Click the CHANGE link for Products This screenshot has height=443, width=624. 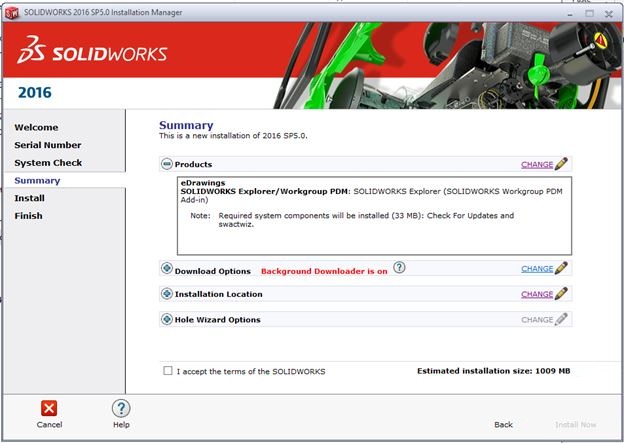pos(537,164)
